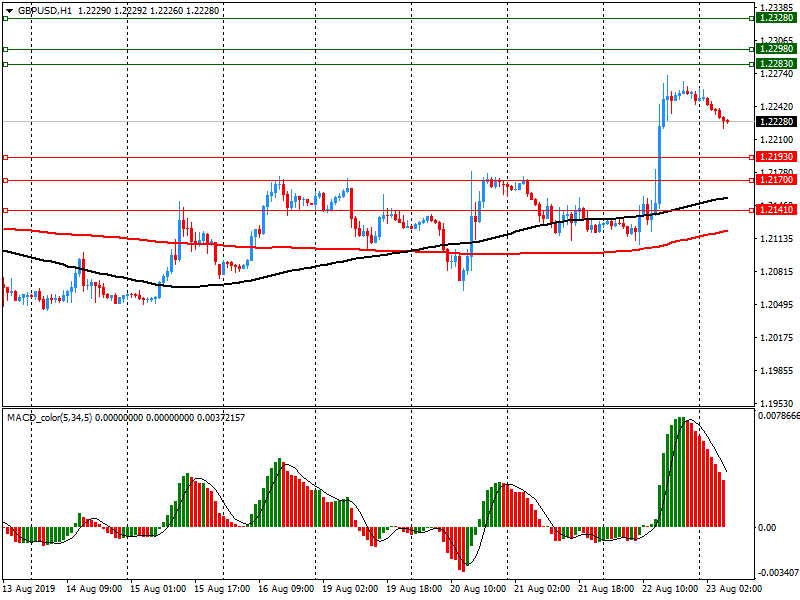Click the 1.22740 price scale value
800x600 pixels.
pyautogui.click(x=777, y=74)
